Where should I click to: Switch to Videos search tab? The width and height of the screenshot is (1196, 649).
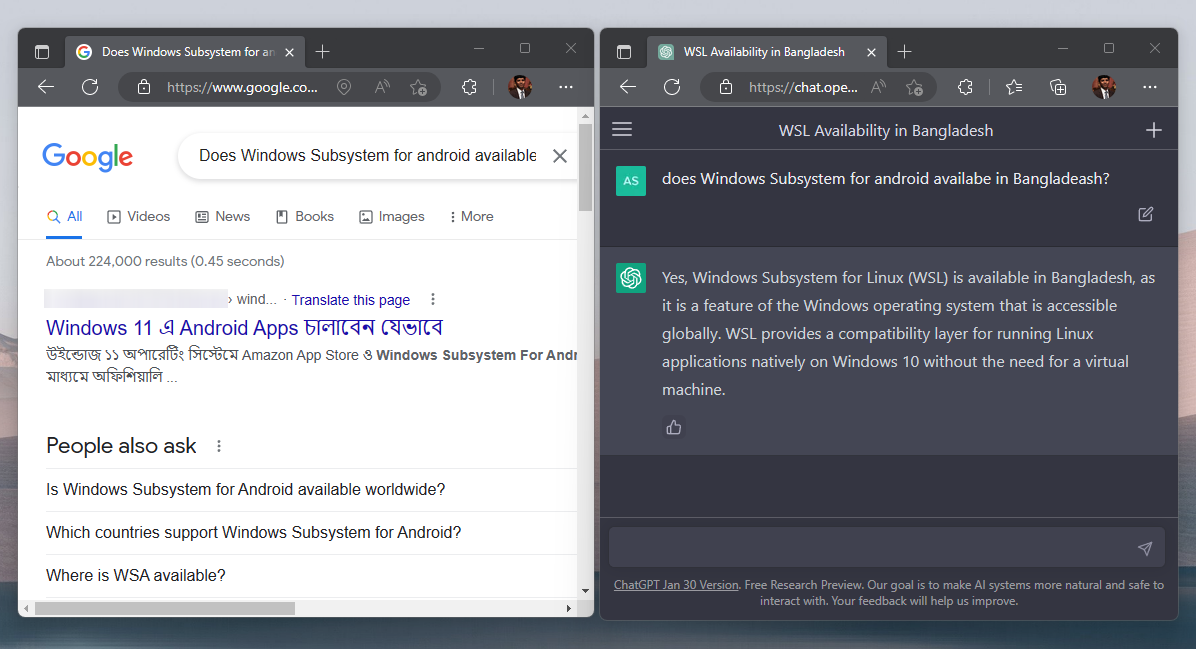[139, 217]
